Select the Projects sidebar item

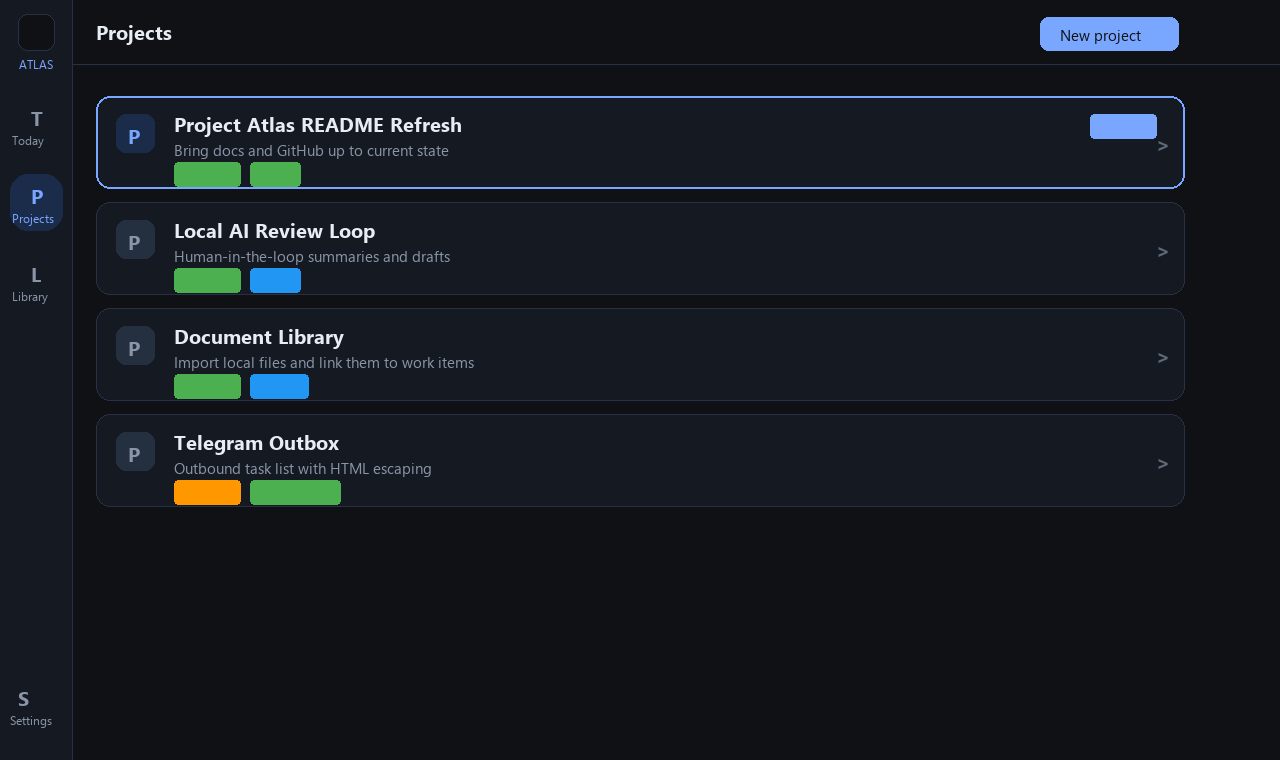click(36, 203)
